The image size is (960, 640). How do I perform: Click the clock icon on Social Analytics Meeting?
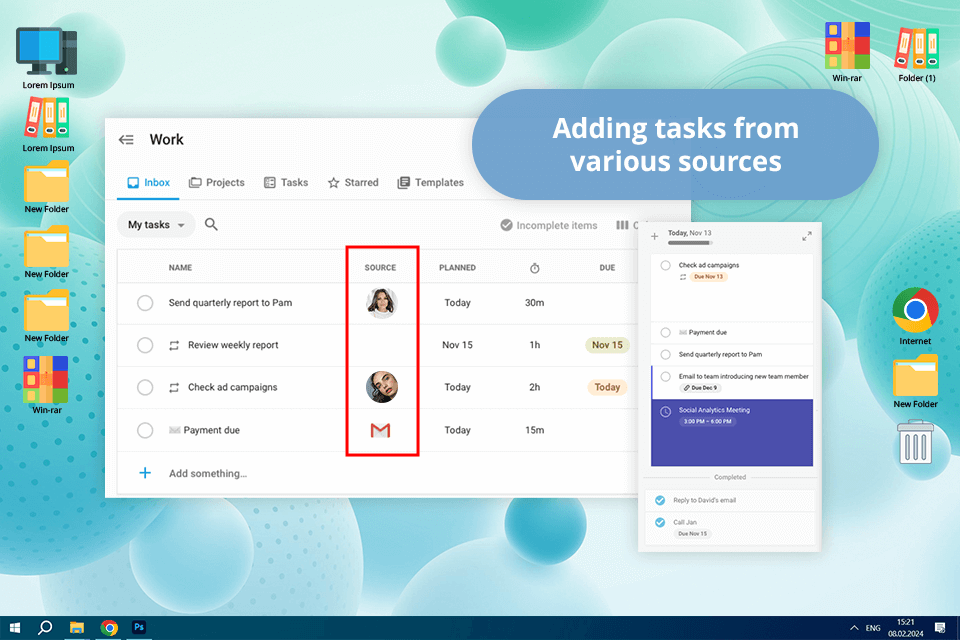click(x=666, y=412)
